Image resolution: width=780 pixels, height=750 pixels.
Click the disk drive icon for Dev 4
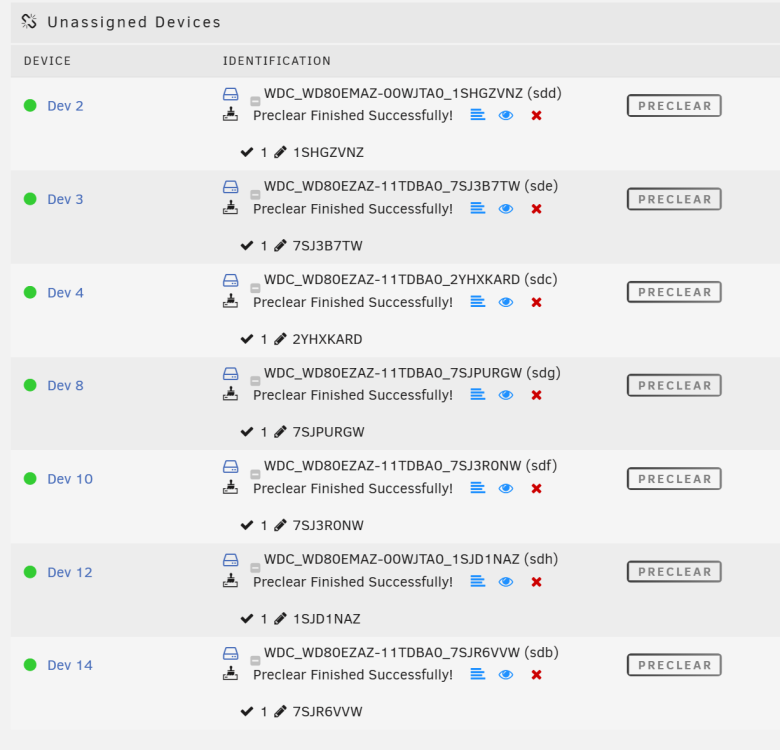[230, 280]
